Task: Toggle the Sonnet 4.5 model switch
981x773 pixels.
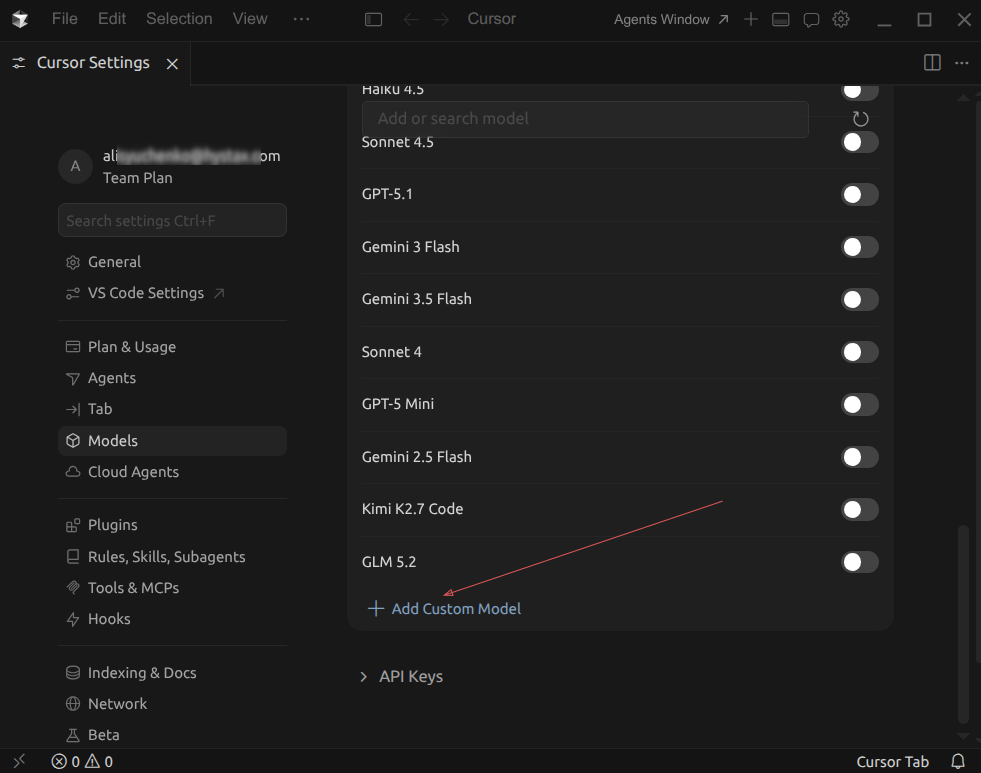Action: point(860,142)
